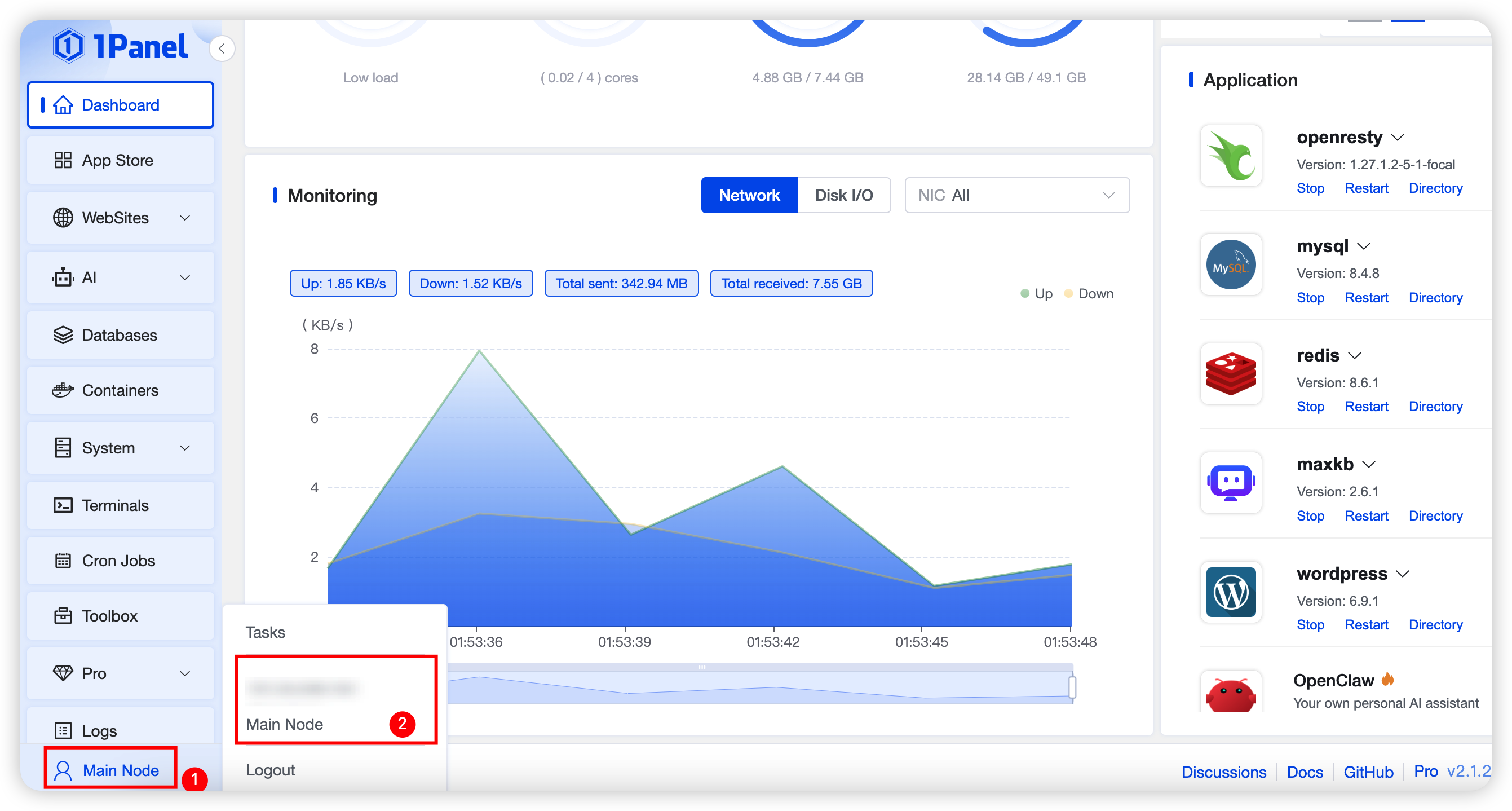
Task: Open the NIC All dropdown
Action: pos(1016,196)
